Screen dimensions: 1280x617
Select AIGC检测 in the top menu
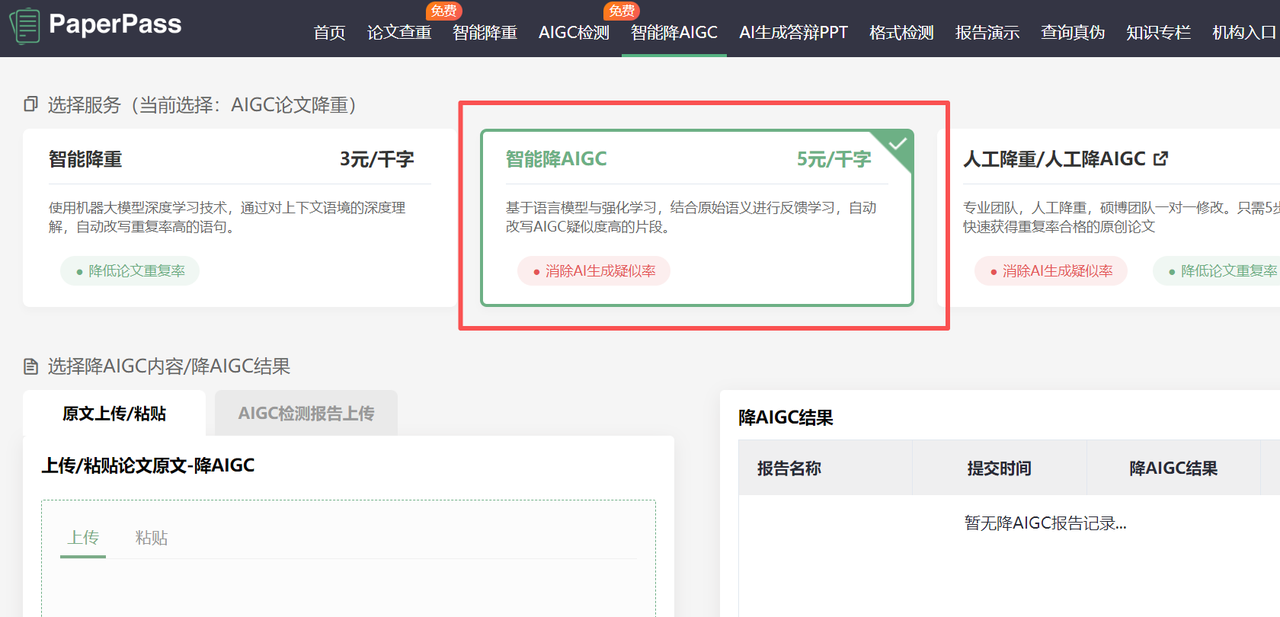point(574,32)
